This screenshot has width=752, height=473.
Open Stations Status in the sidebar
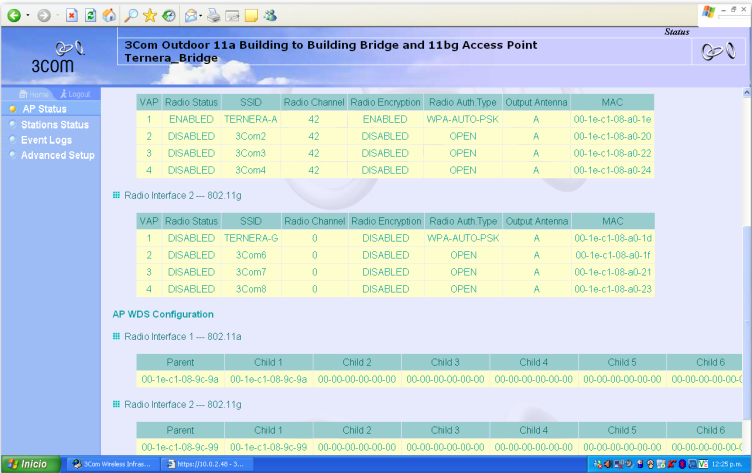(x=54, y=125)
